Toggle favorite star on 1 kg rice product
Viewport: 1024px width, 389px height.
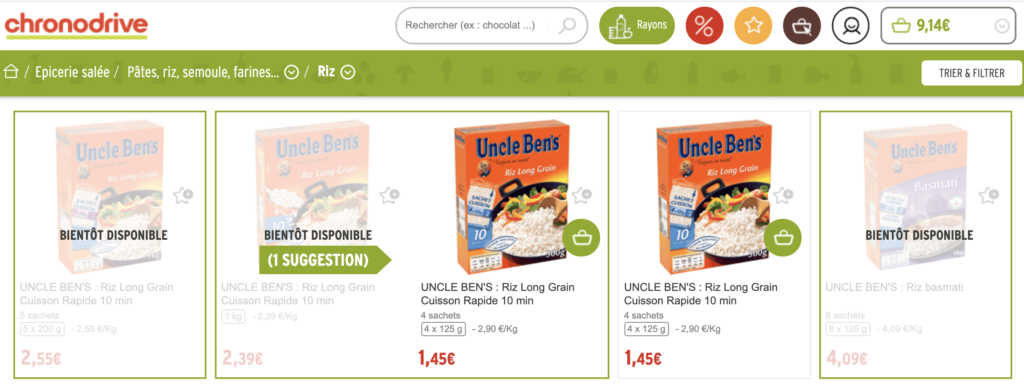[x=390, y=194]
